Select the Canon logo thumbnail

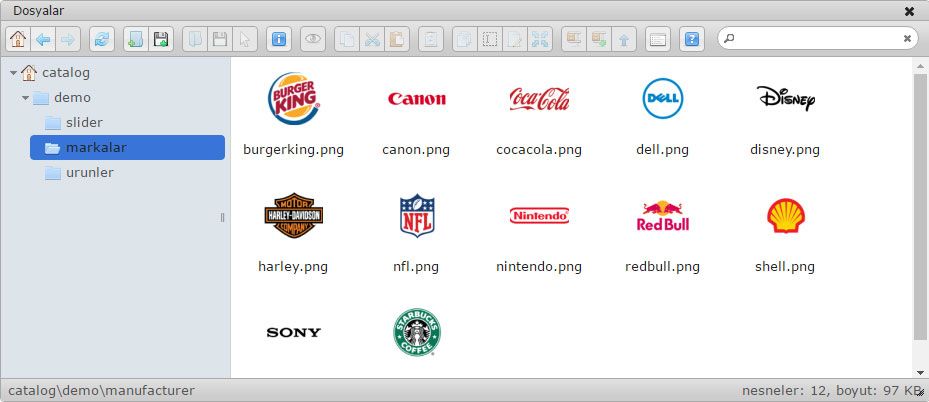[x=417, y=99]
